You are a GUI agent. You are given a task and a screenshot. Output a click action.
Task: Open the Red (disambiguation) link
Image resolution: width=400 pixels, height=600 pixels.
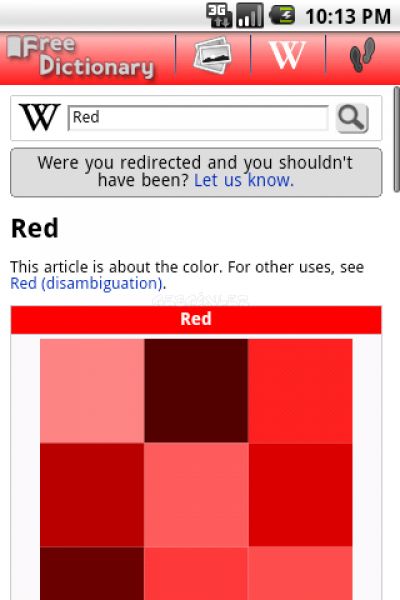[87, 284]
